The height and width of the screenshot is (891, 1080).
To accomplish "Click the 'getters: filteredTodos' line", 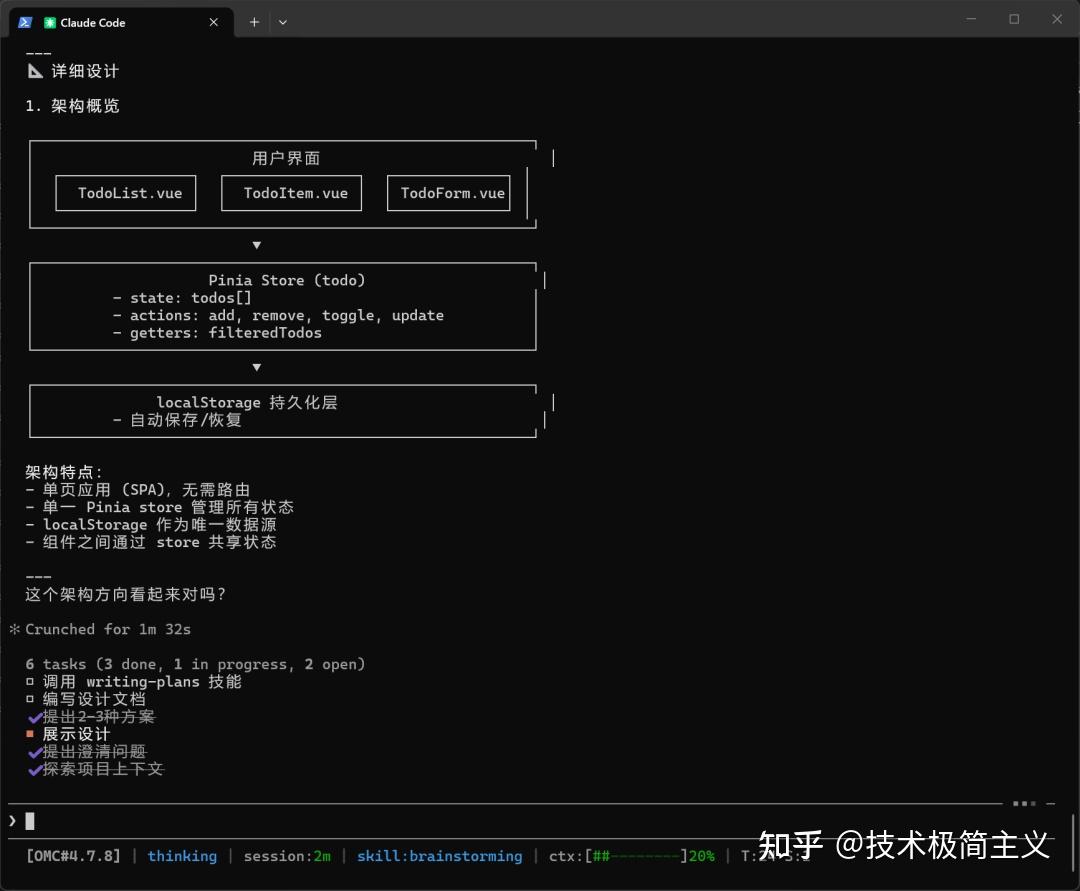I will [217, 333].
